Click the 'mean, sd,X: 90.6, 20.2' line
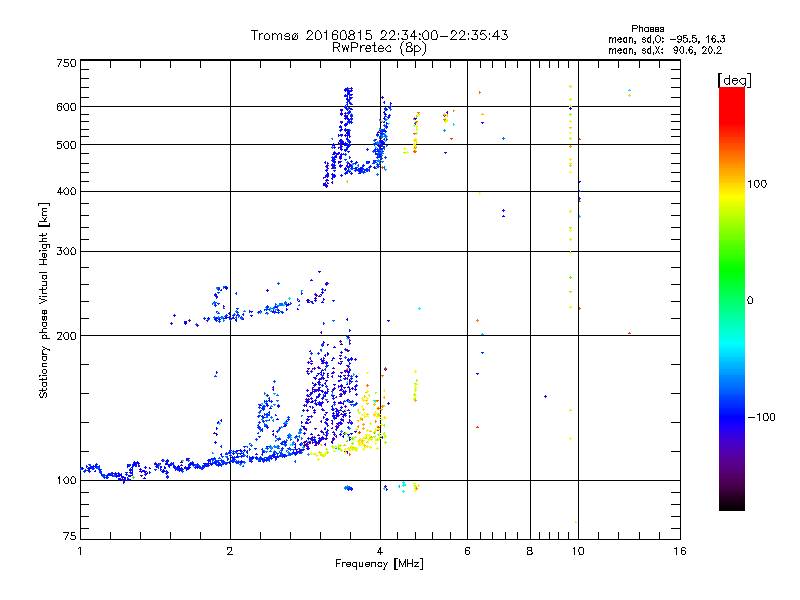This screenshot has height=600, width=800. click(665, 50)
